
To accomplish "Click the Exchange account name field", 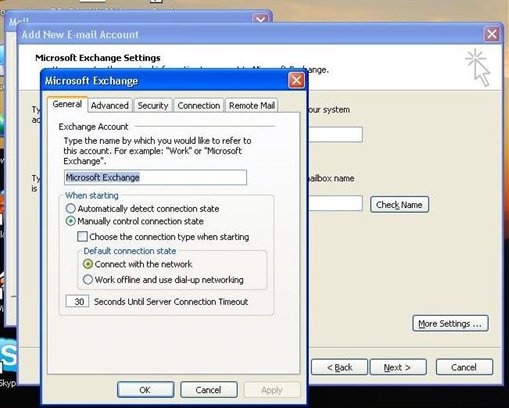I will pyautogui.click(x=155, y=177).
